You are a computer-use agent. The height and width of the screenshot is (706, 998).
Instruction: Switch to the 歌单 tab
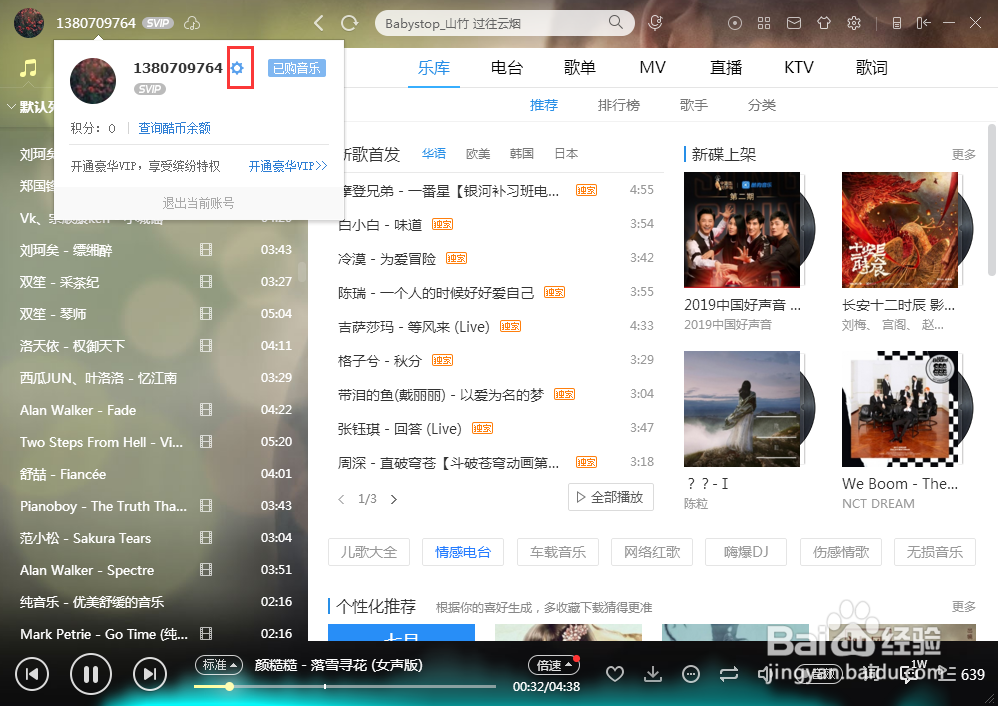580,67
